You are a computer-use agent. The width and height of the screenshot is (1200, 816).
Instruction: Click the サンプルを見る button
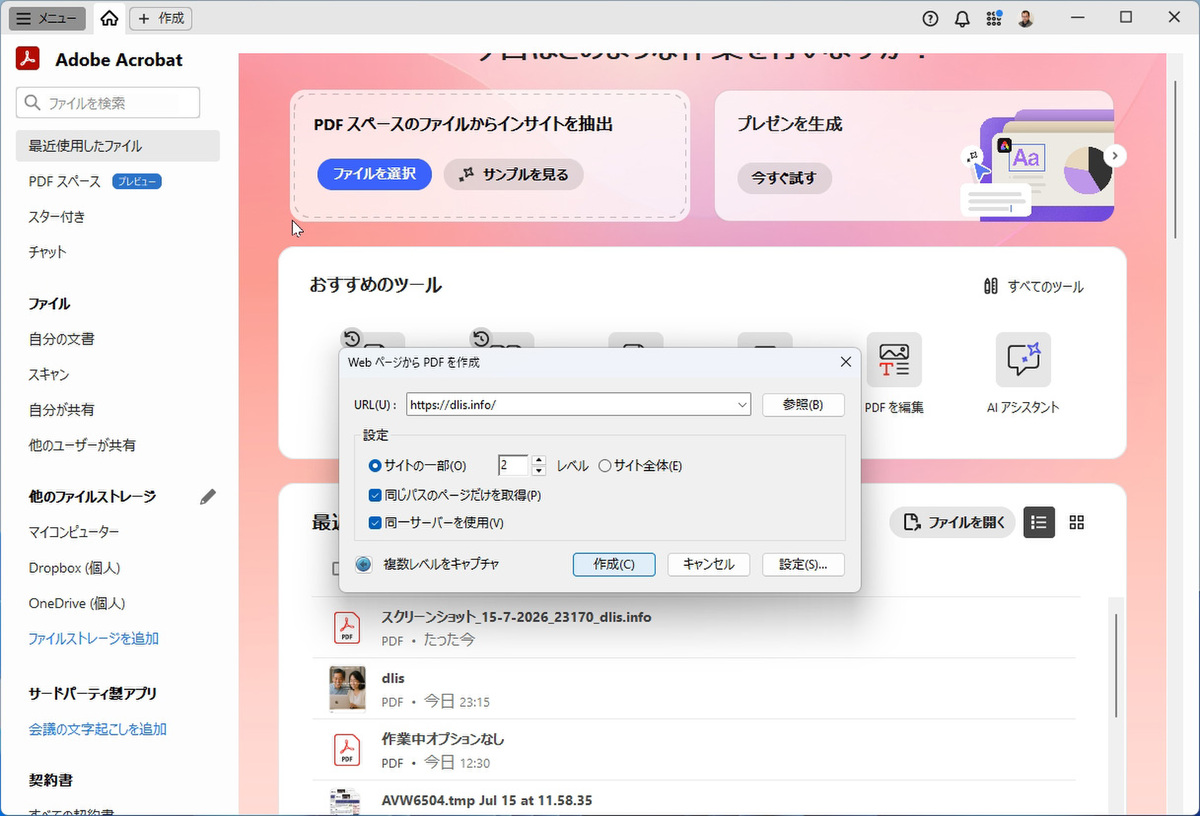[513, 174]
